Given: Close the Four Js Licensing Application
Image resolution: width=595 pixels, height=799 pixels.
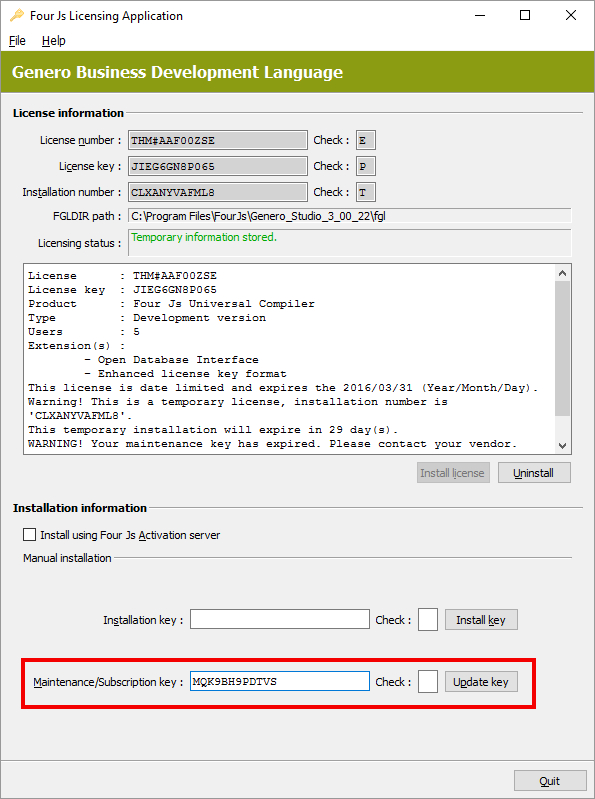Looking at the screenshot, I should pyautogui.click(x=571, y=15).
